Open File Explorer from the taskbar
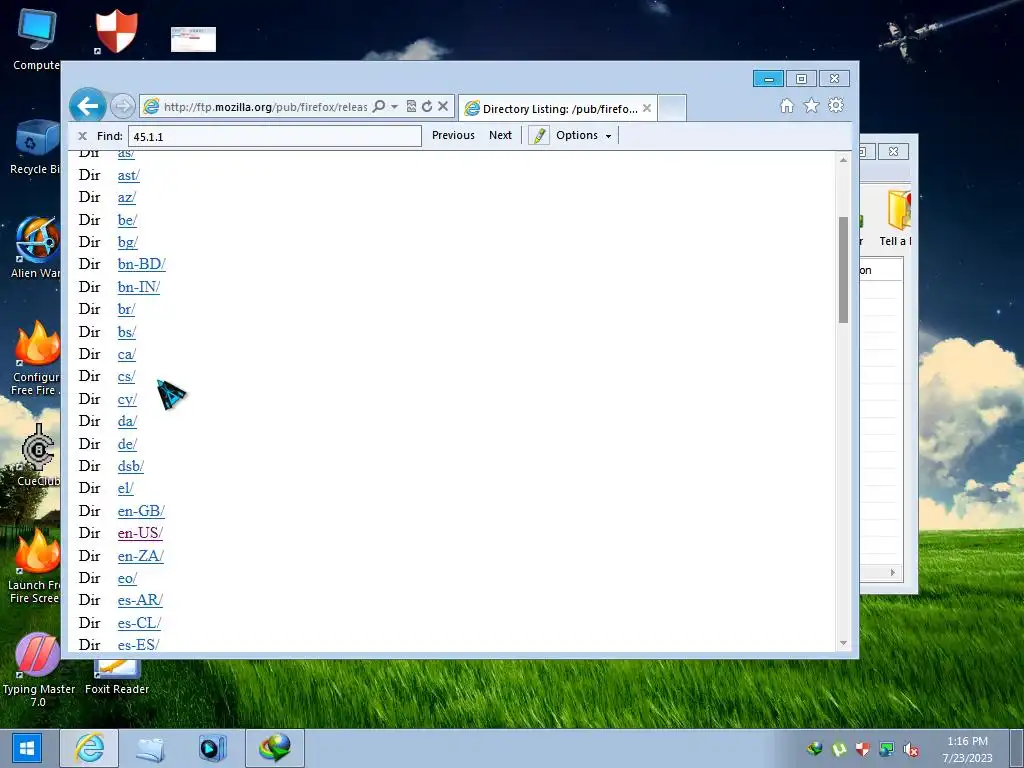Viewport: 1024px width, 768px height. coord(150,748)
